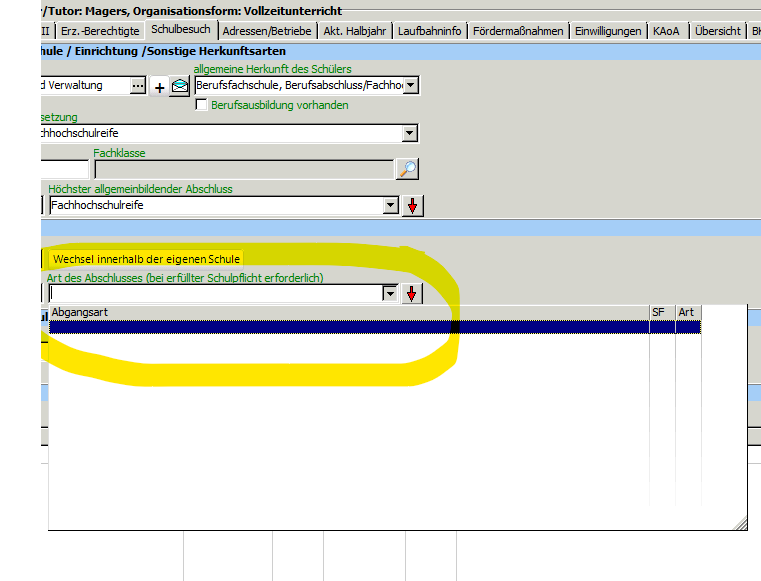Expand the wide Fachhochschulreife combo box arrow
This screenshot has height=581, width=761.
409,133
